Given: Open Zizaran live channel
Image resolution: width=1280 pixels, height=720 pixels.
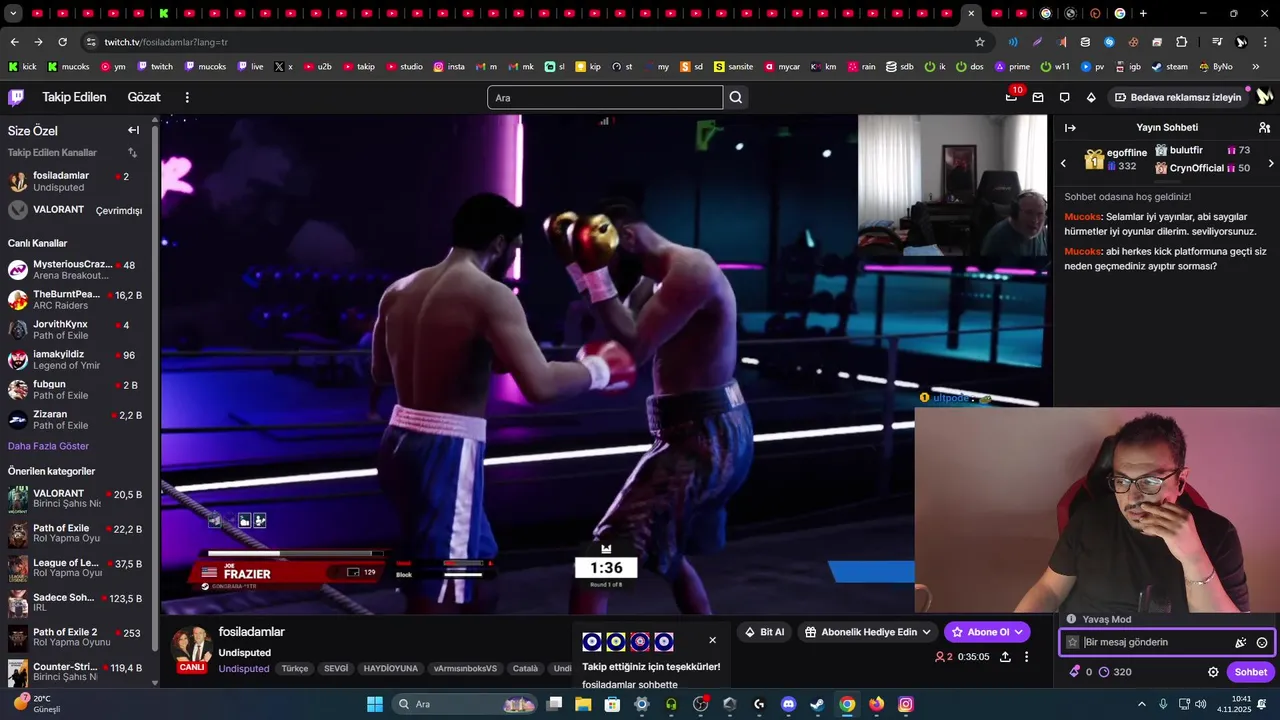Looking at the screenshot, I should pos(78,420).
